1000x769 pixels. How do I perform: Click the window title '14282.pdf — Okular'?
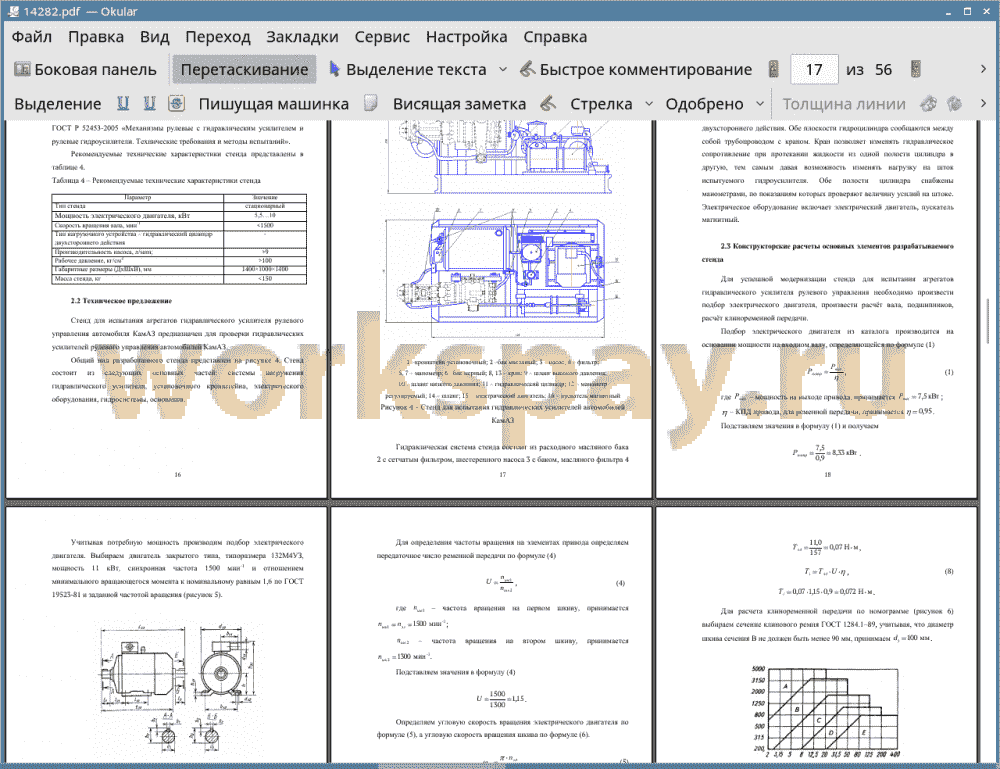pyautogui.click(x=80, y=11)
